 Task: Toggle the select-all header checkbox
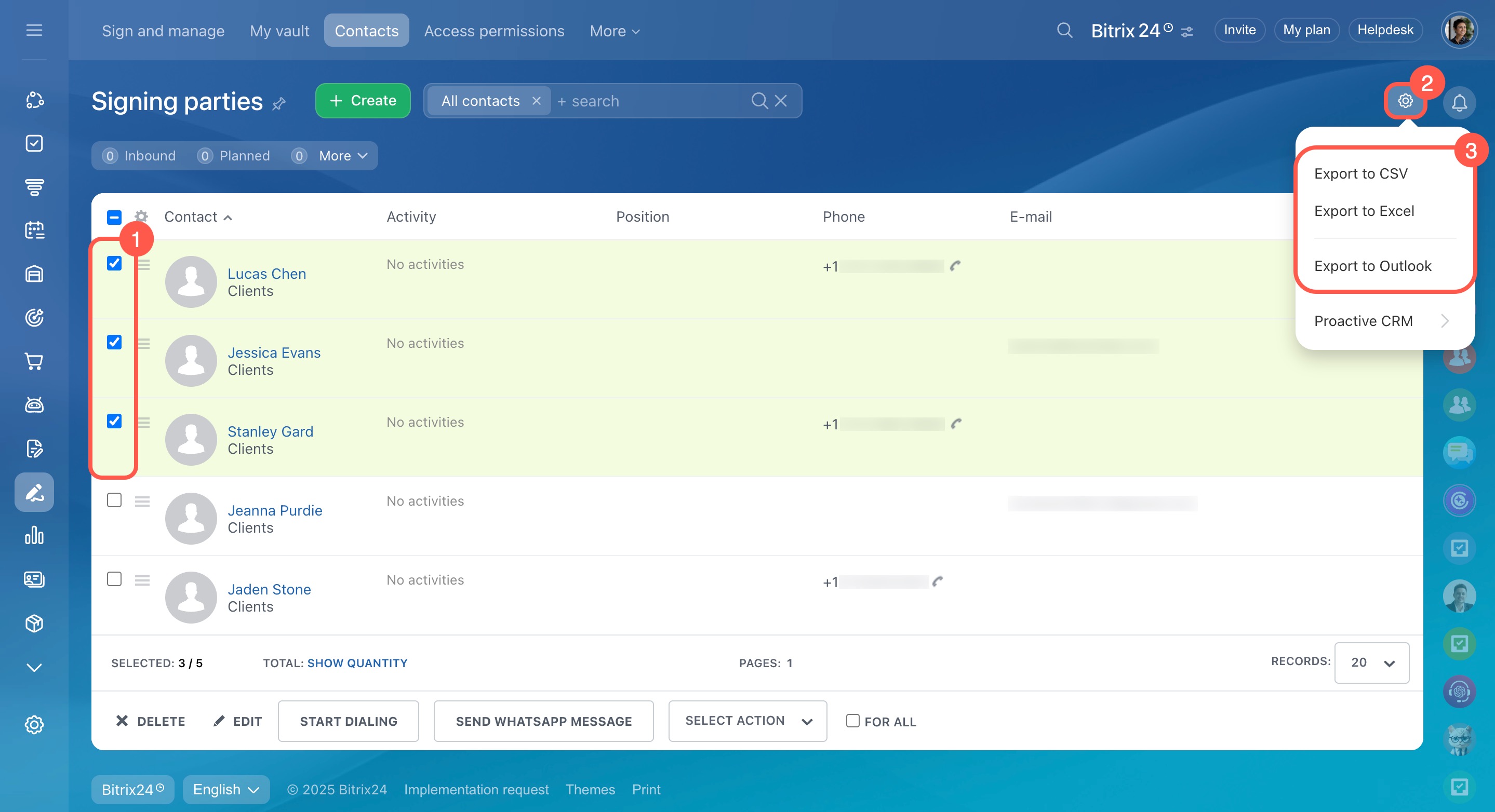click(114, 217)
